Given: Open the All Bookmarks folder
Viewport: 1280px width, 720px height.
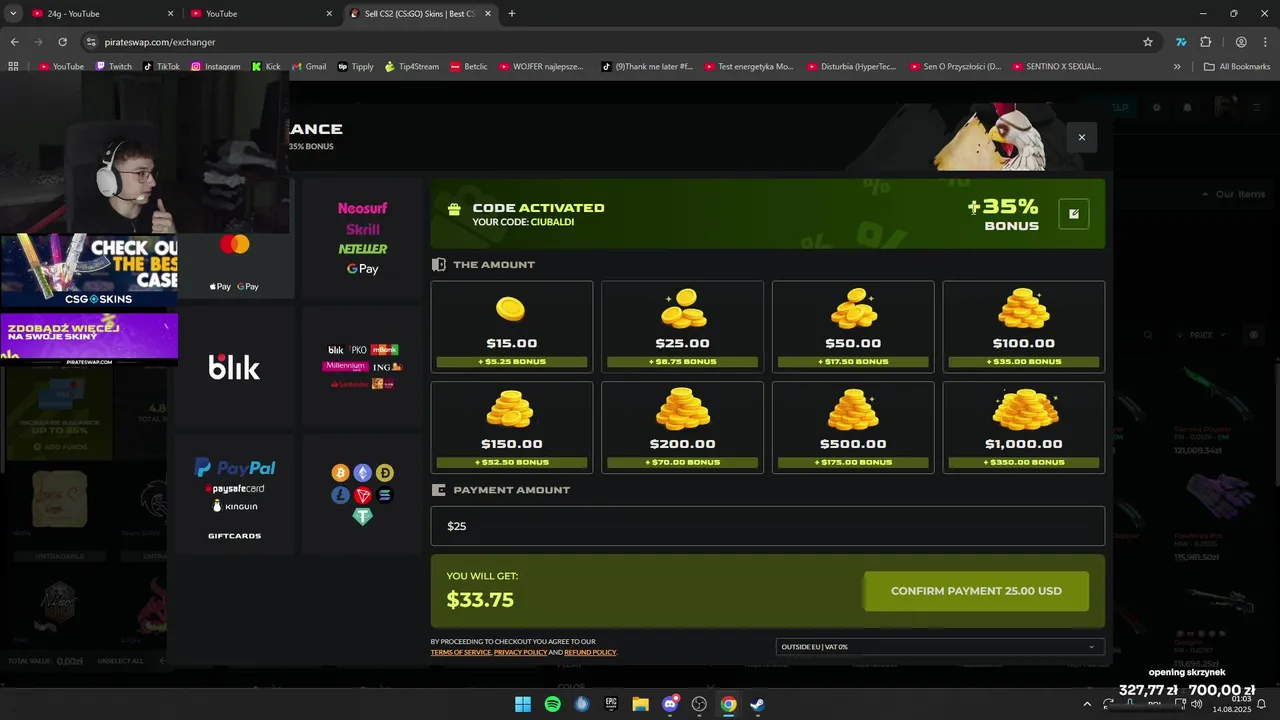Looking at the screenshot, I should coord(1238,66).
